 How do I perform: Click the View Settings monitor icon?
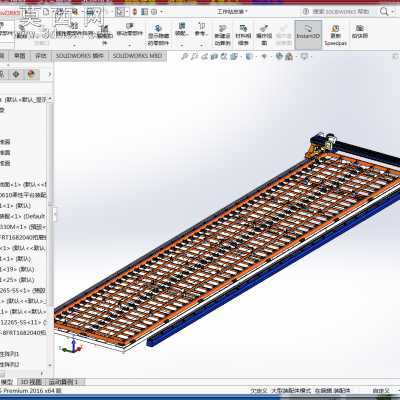point(304,57)
